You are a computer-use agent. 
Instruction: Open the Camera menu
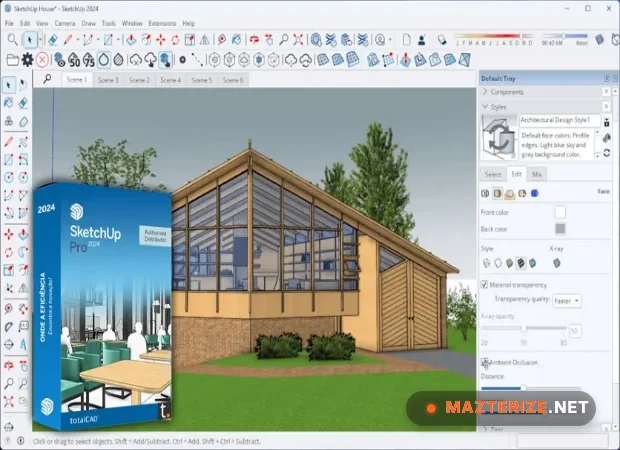pyautogui.click(x=65, y=23)
